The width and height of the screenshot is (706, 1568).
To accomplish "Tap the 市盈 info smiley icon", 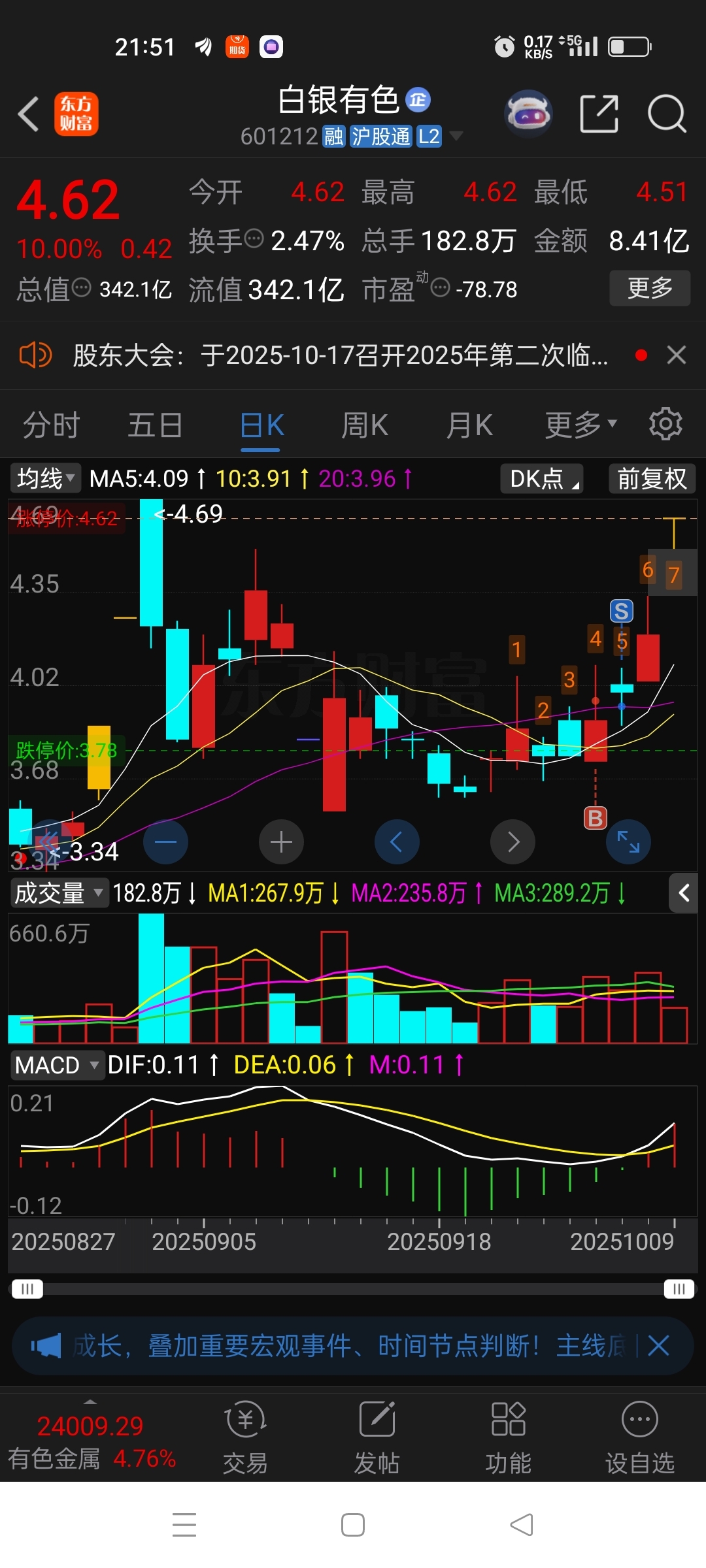I will [x=441, y=287].
